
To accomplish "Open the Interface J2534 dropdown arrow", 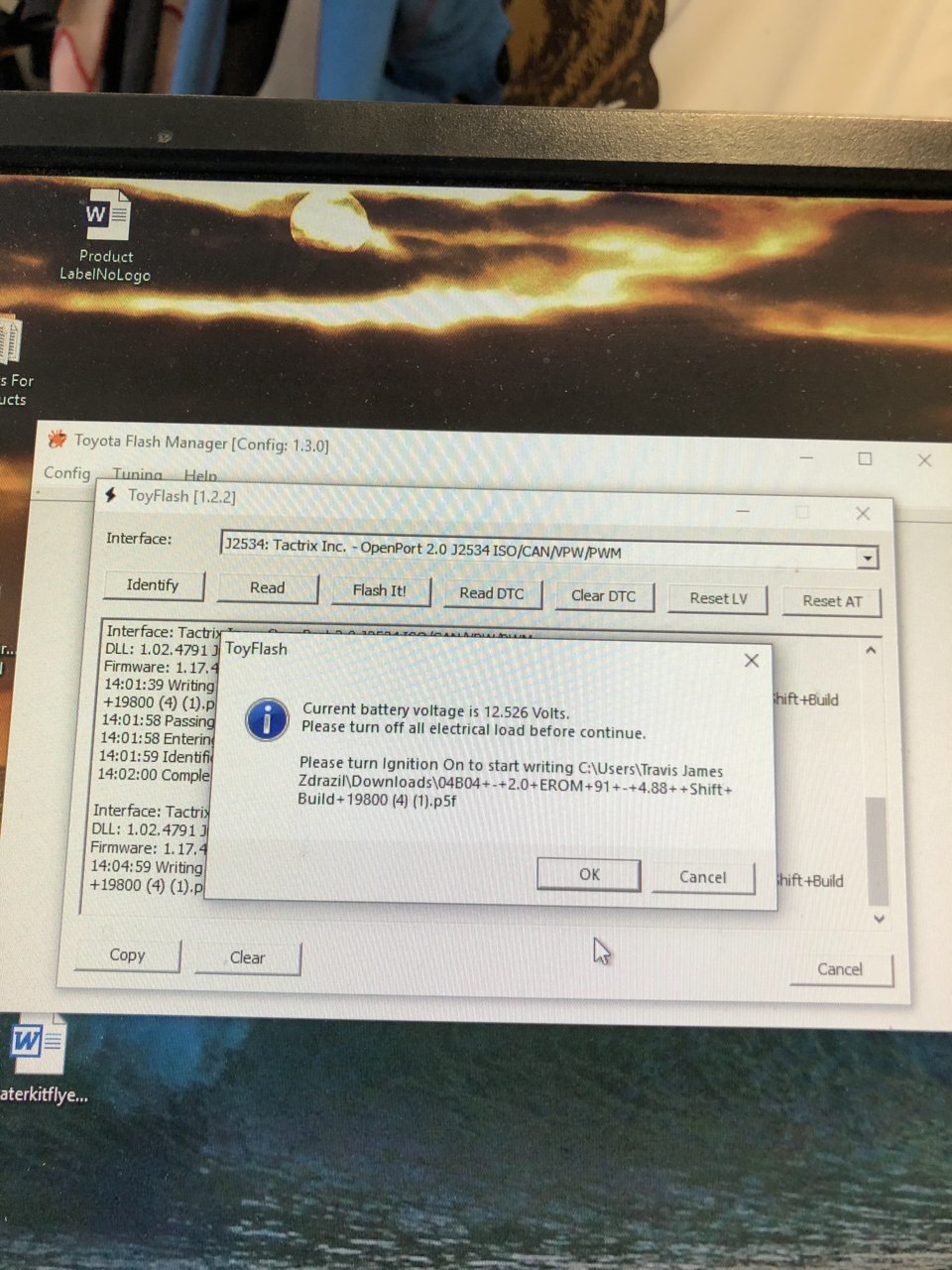I will 868,558.
